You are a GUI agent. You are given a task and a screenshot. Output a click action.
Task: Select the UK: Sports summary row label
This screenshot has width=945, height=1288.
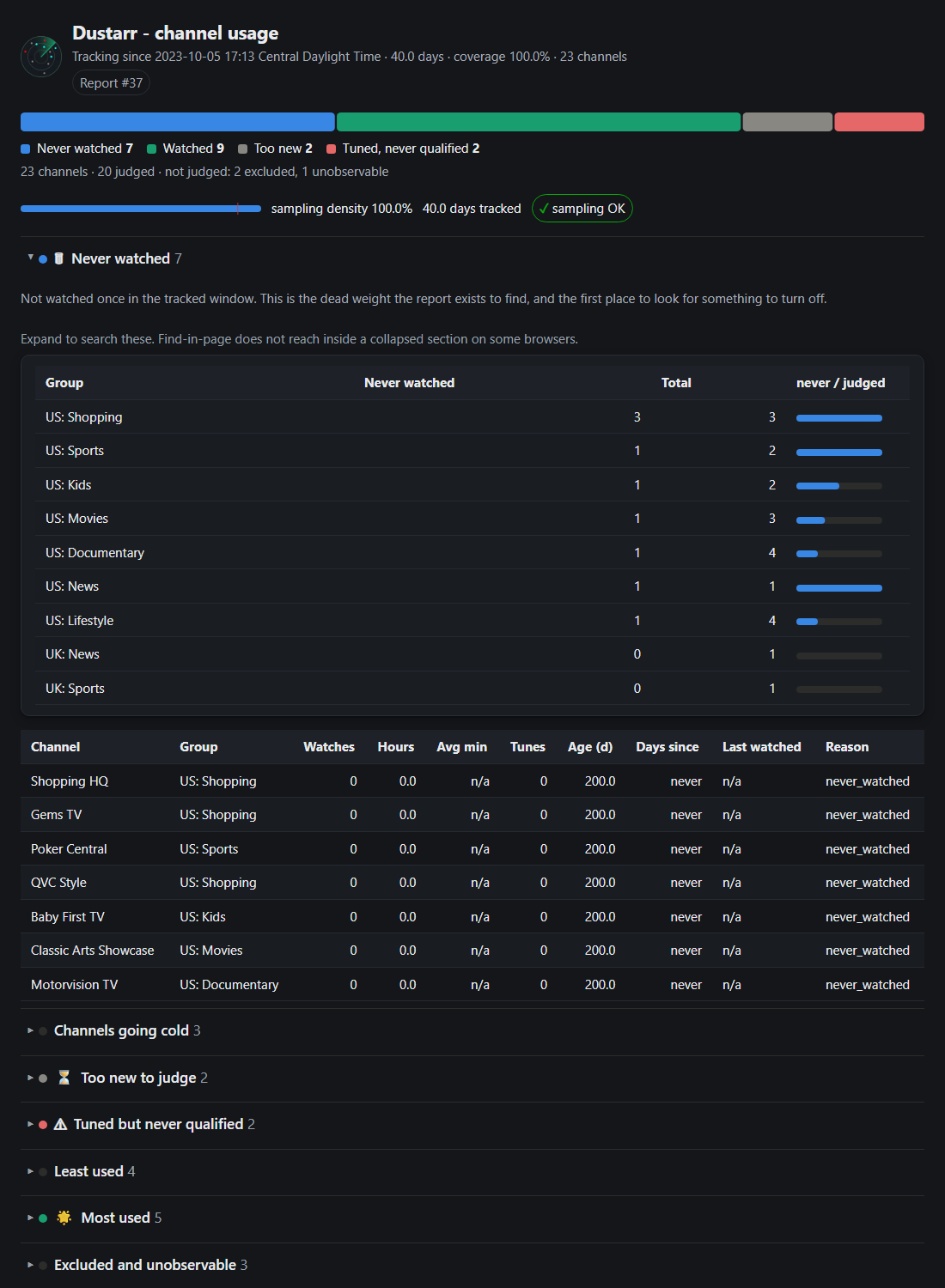coord(75,689)
